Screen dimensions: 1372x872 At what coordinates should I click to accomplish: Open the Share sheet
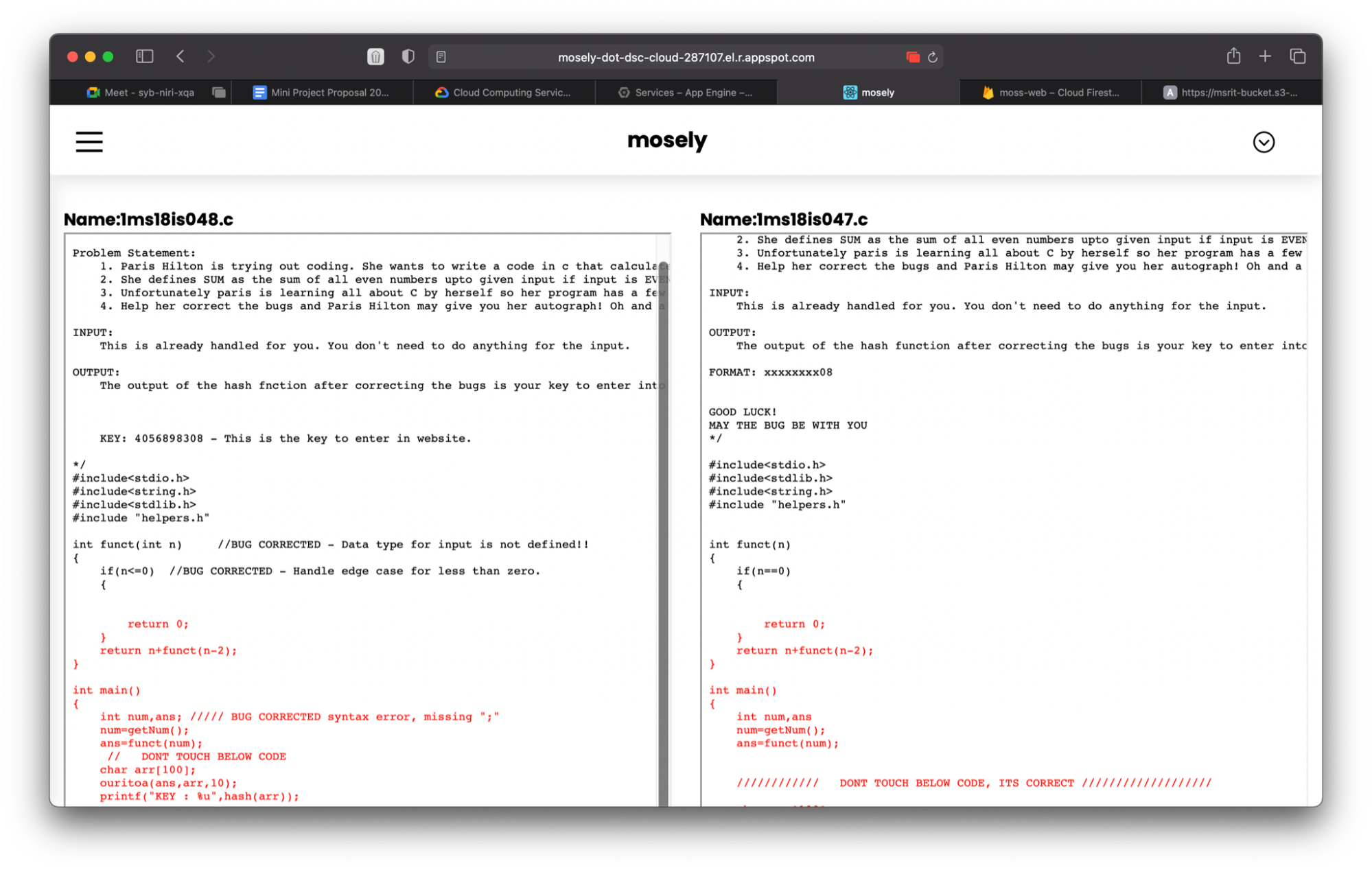pyautogui.click(x=1233, y=56)
